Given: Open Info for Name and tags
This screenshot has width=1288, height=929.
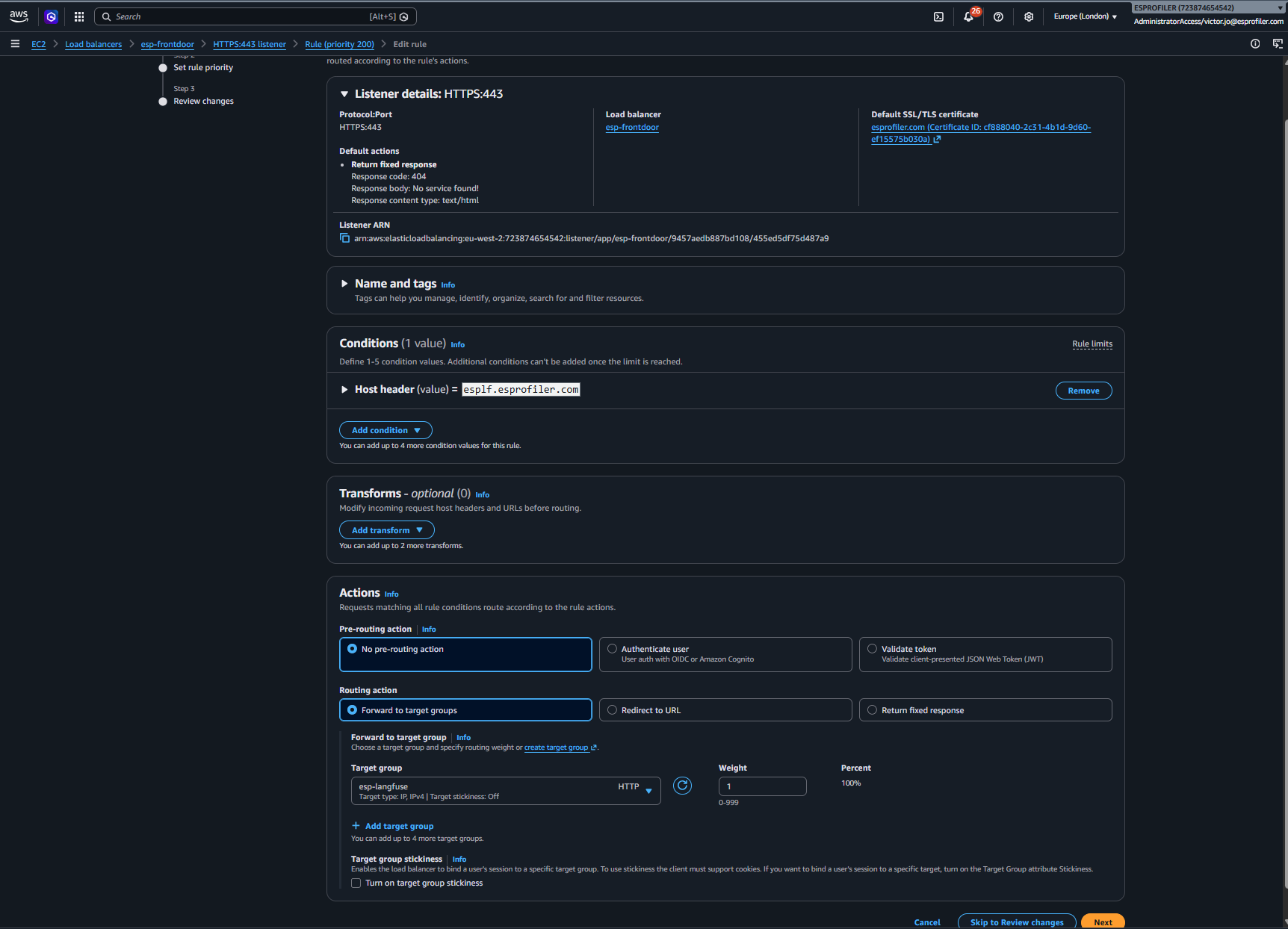Looking at the screenshot, I should tap(448, 285).
